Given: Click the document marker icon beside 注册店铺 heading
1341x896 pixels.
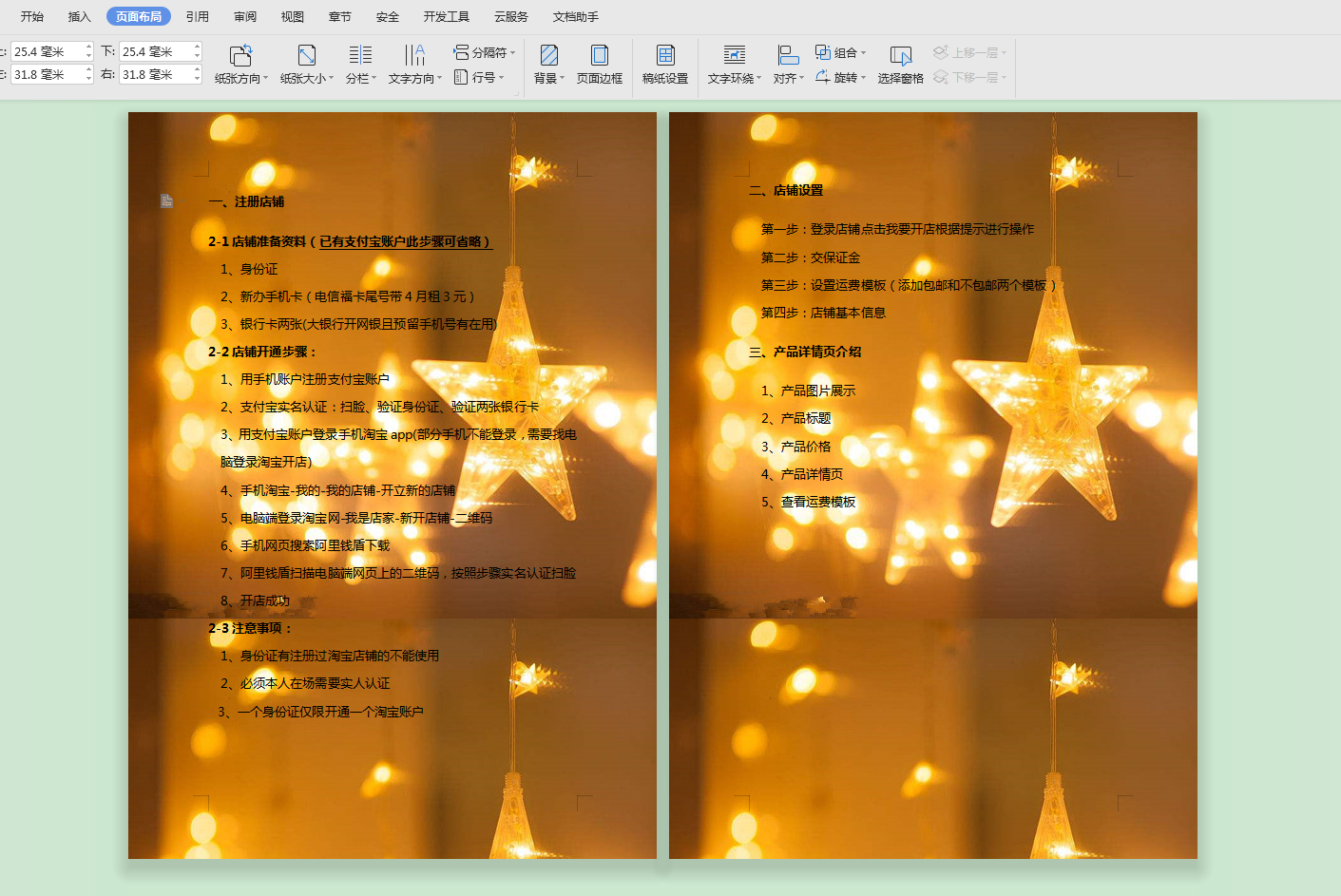Looking at the screenshot, I should click(166, 200).
